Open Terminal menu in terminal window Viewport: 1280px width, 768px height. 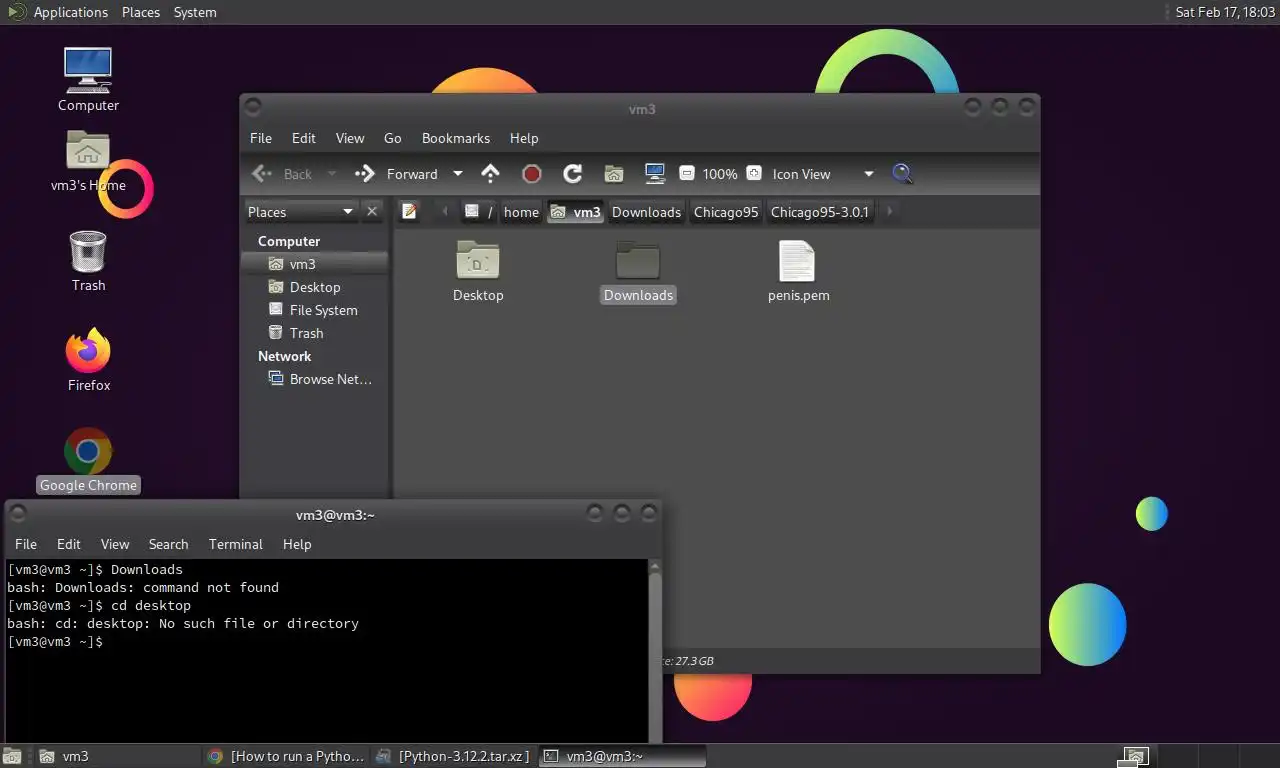(x=236, y=544)
